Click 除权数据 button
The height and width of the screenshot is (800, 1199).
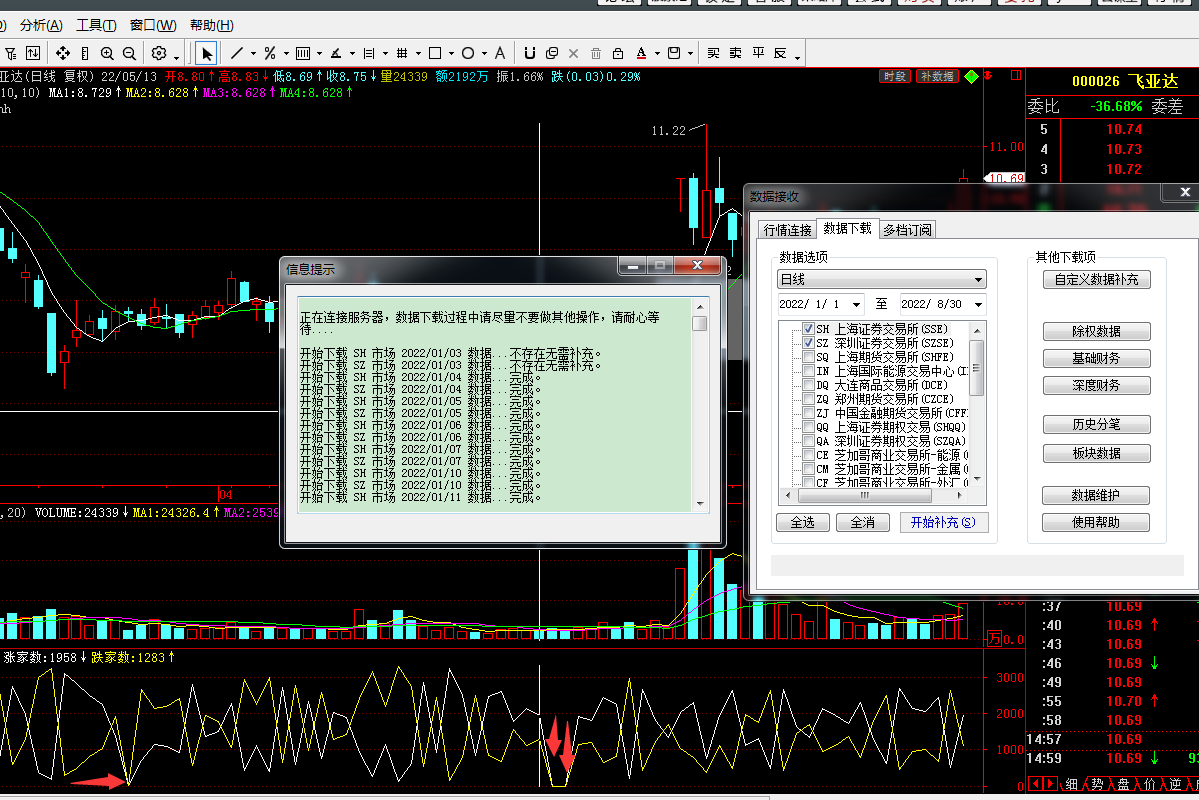coord(1097,331)
